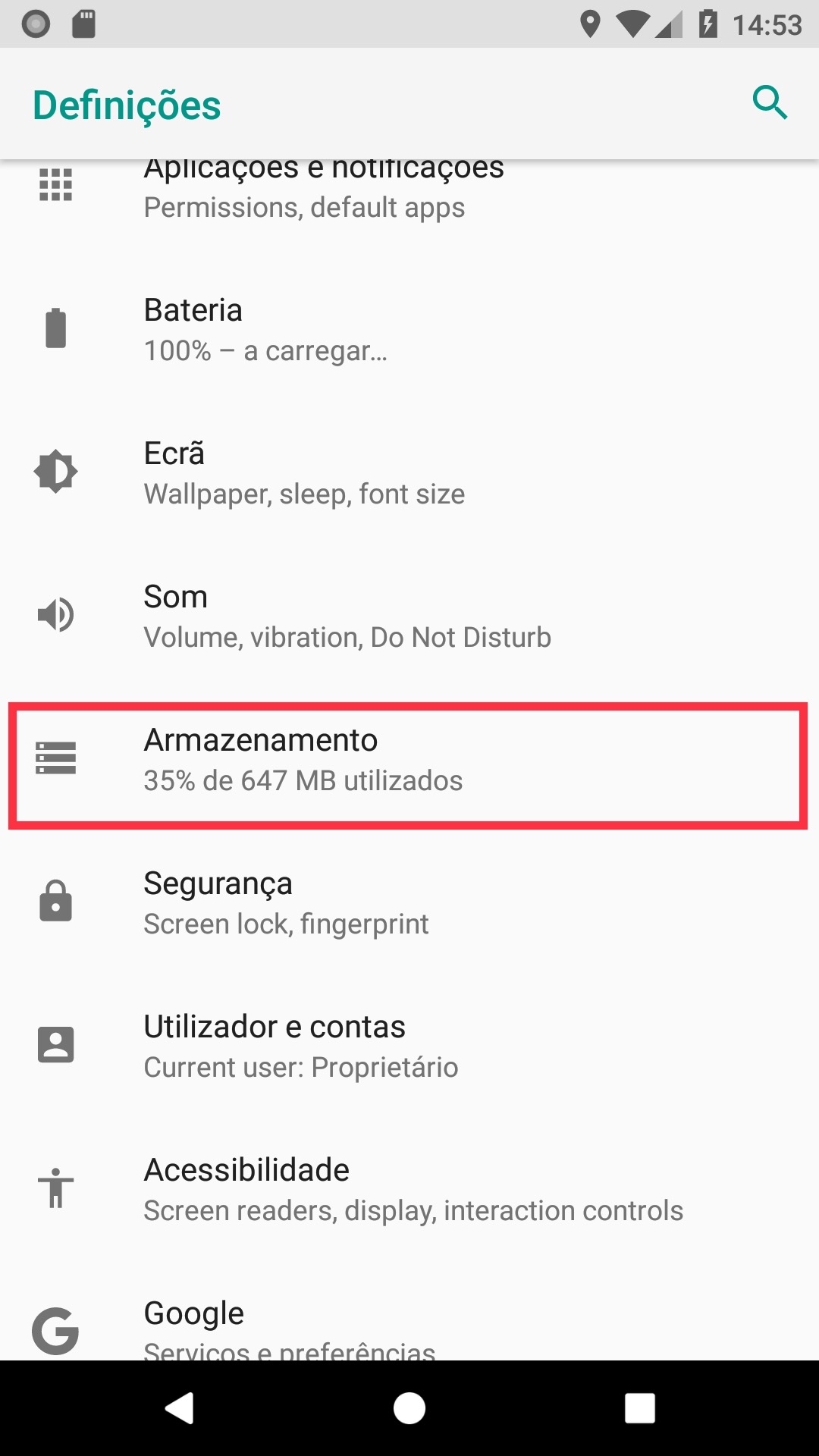
Task: Open Segurança settings
Action: 409,903
